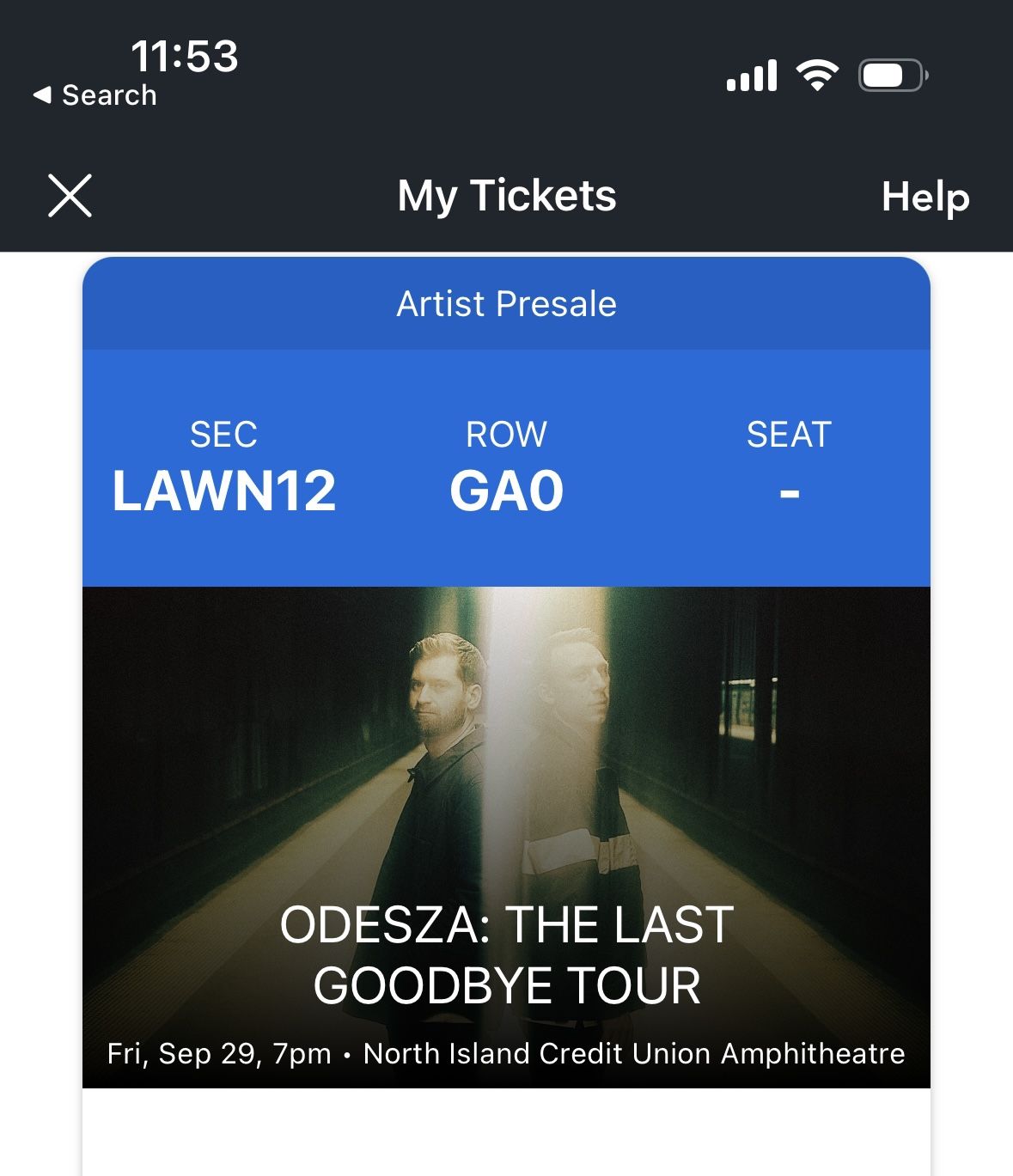Tap the 11:53 clock
Screen dimensions: 1013x1176
click(184, 57)
